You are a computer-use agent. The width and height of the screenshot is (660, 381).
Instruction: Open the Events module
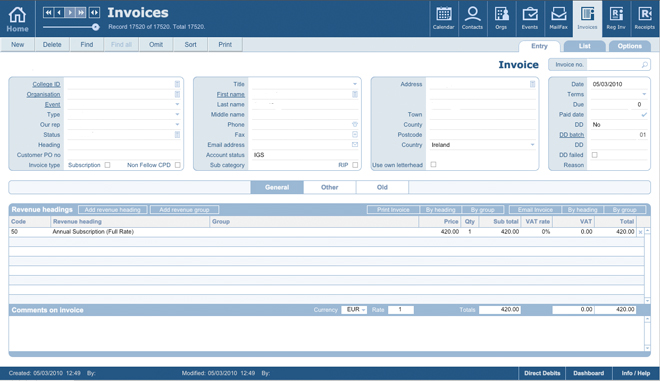530,18
